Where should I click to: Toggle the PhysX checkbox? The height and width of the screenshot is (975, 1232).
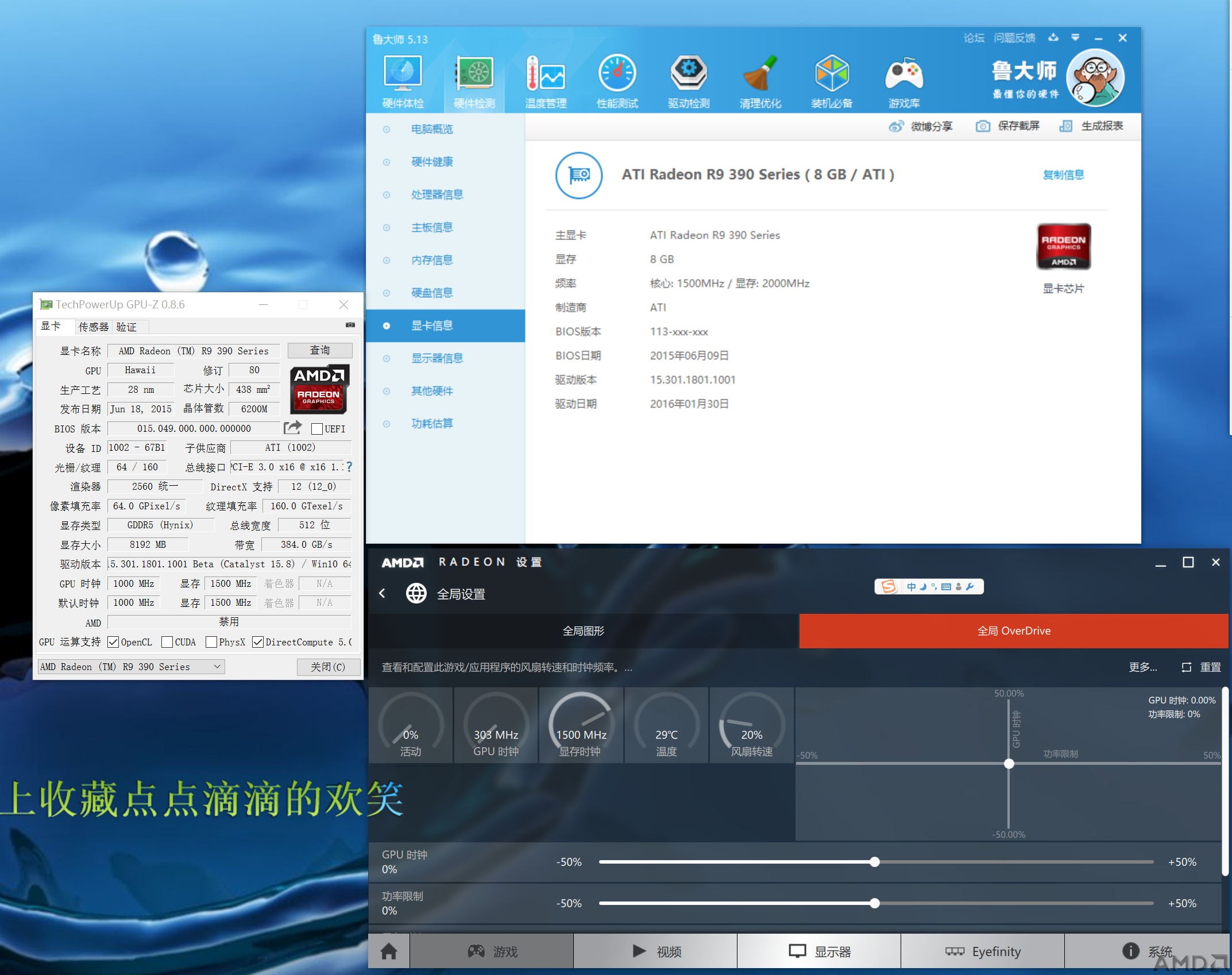(211, 642)
